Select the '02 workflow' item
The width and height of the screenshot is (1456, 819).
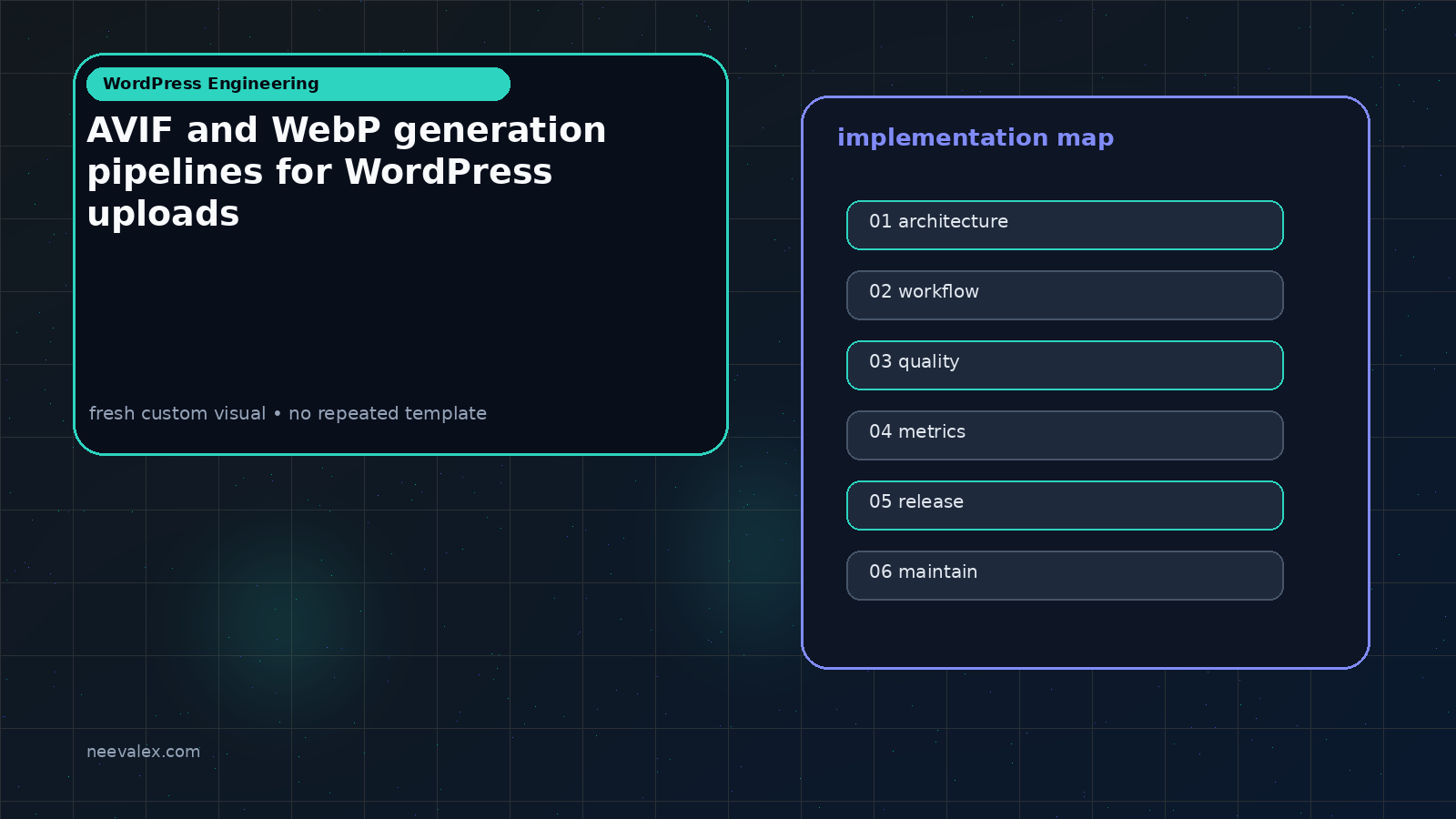[1065, 295]
